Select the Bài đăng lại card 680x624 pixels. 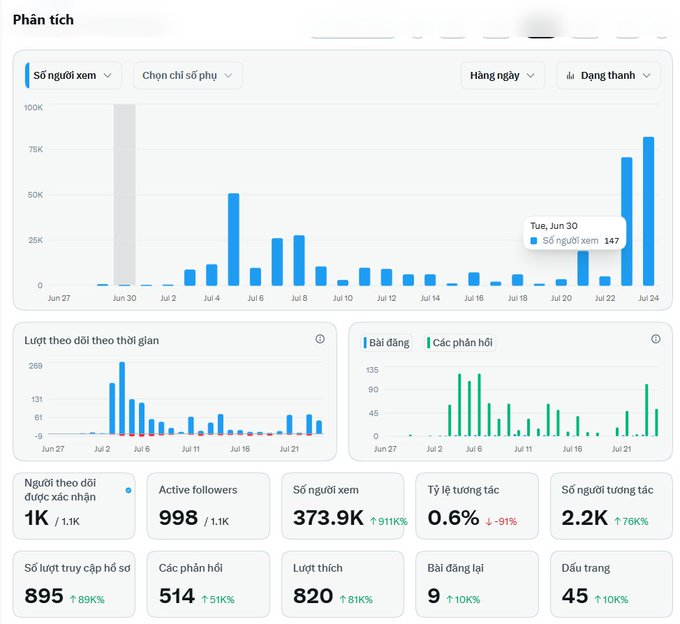(x=477, y=584)
